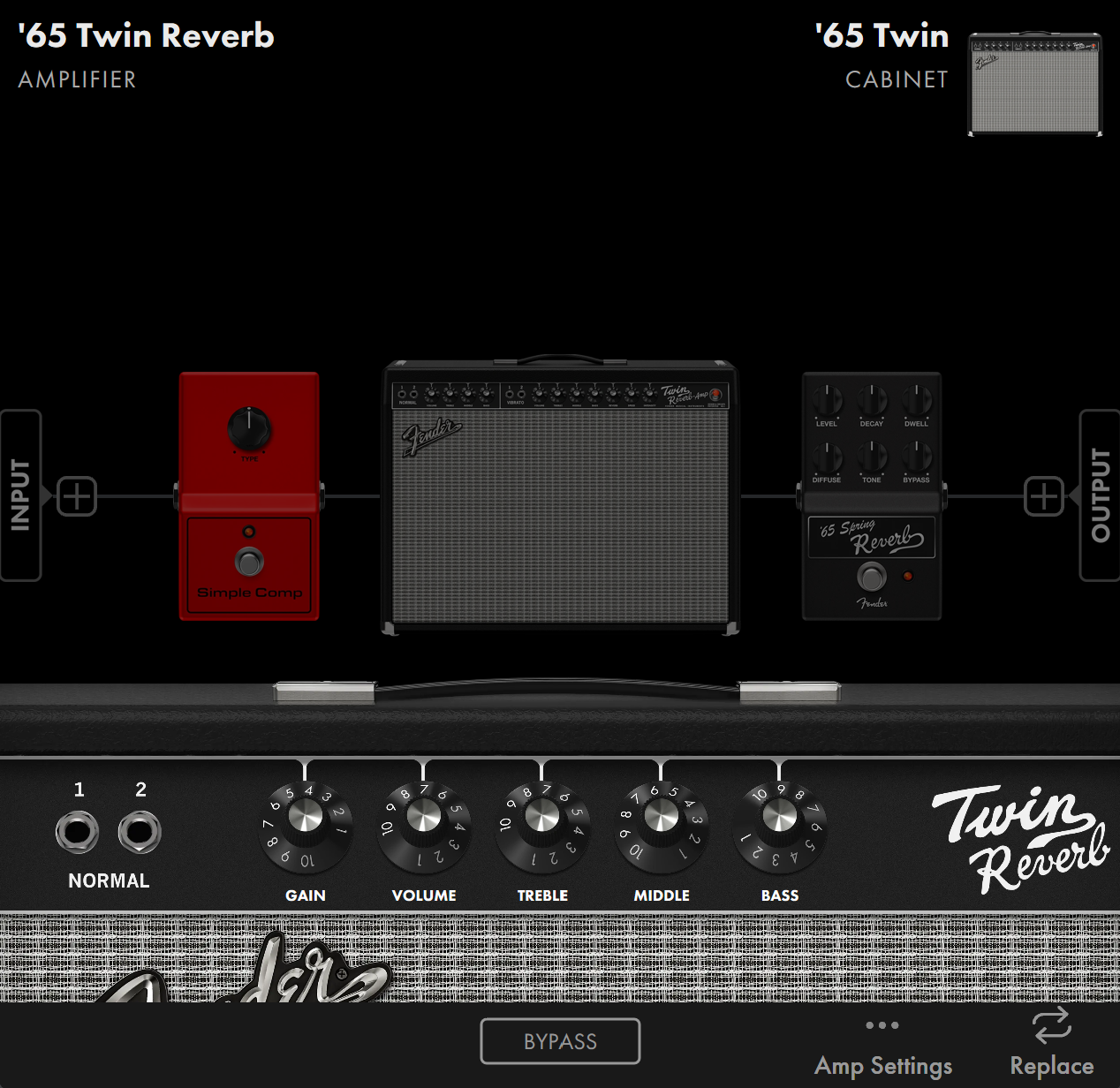Click NORMAL input jack 2
This screenshot has height=1088, width=1120.
pyautogui.click(x=140, y=832)
